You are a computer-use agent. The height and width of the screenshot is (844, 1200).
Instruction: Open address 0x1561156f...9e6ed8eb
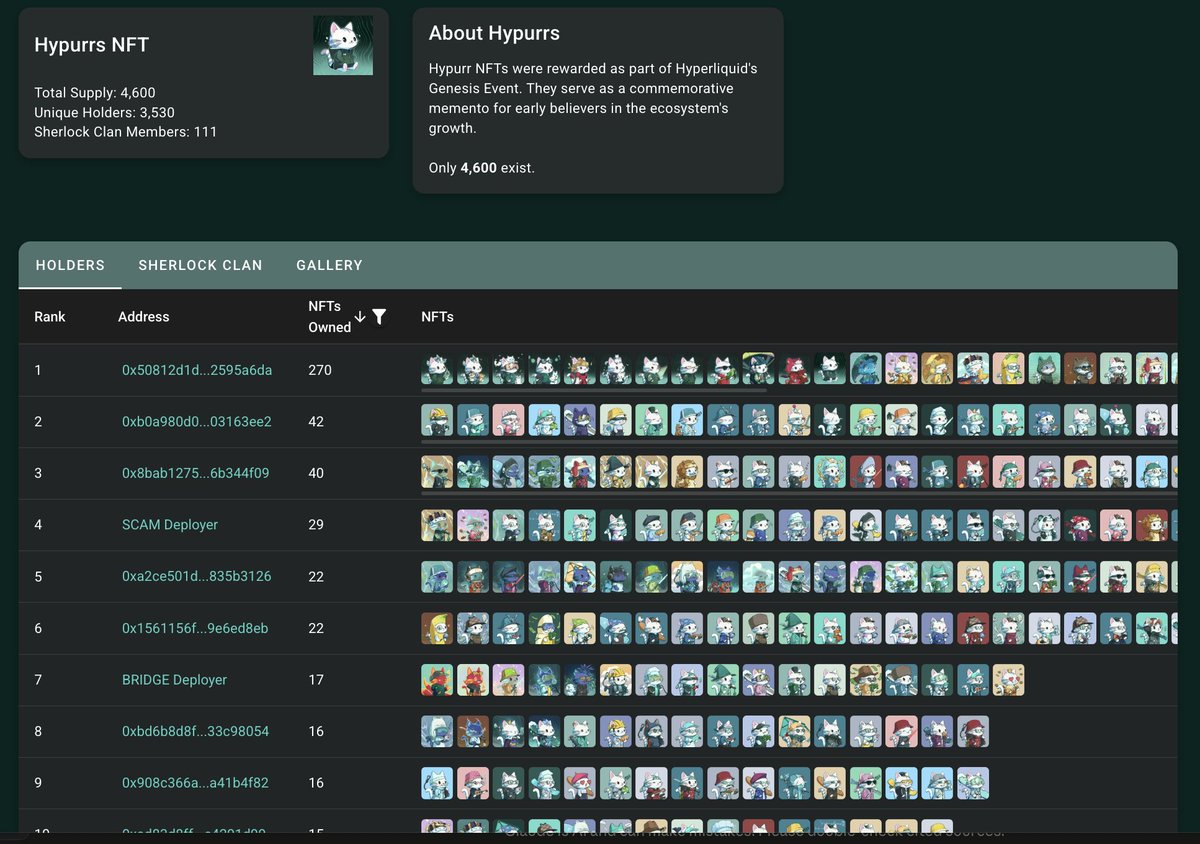point(195,628)
